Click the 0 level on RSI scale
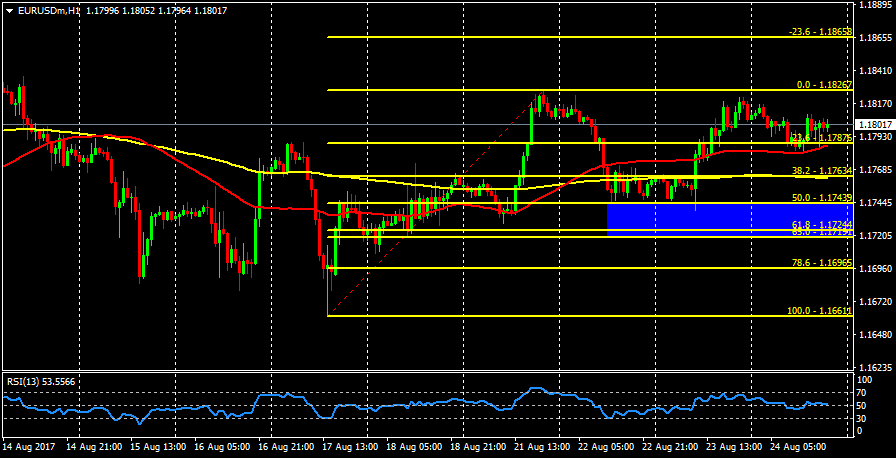Image resolution: width=896 pixels, height=458 pixels. 862,431
